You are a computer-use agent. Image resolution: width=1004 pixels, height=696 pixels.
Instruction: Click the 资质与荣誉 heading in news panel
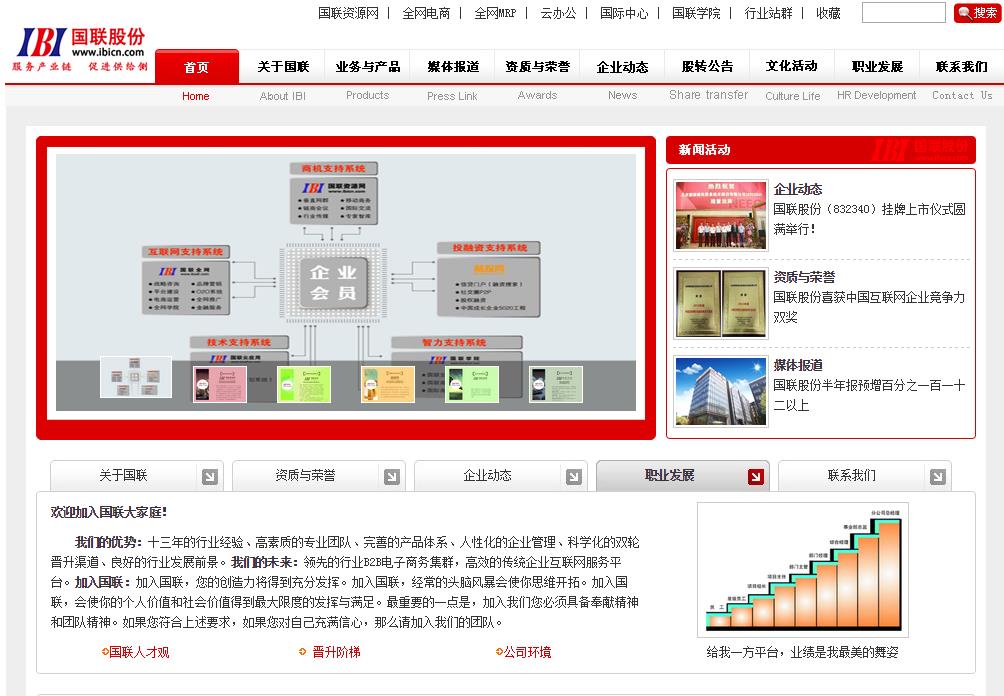[804, 277]
